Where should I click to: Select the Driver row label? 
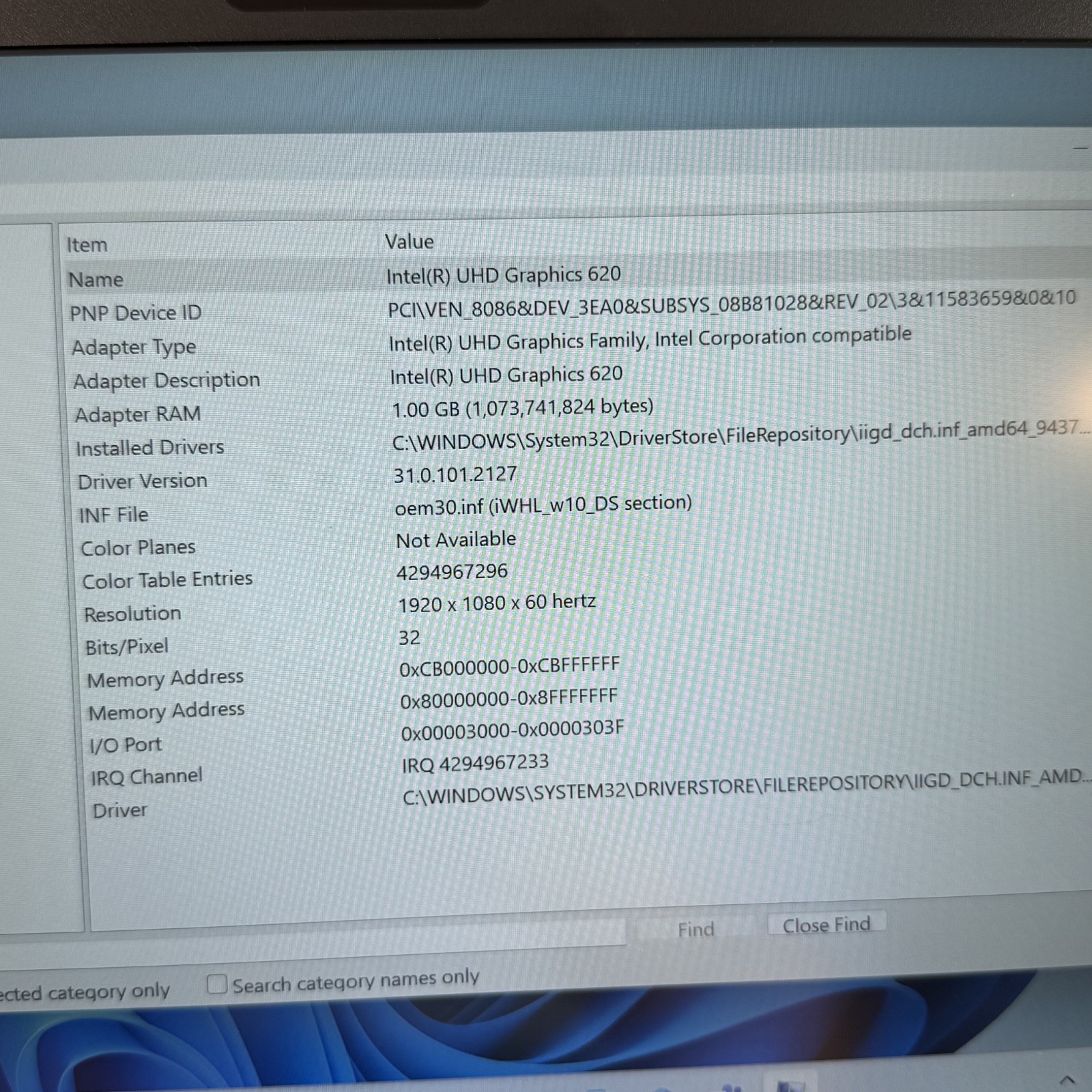(x=120, y=810)
